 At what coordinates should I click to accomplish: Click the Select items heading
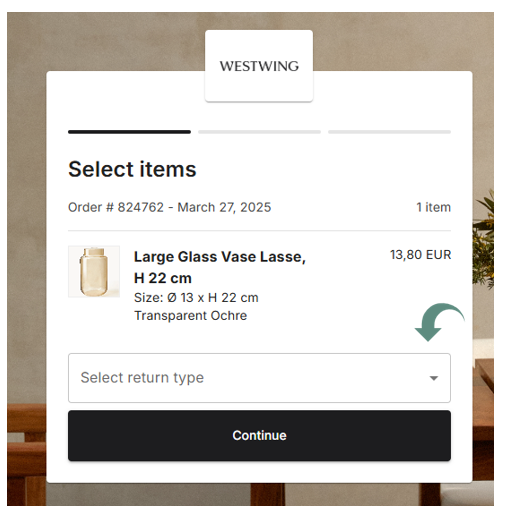point(132,169)
